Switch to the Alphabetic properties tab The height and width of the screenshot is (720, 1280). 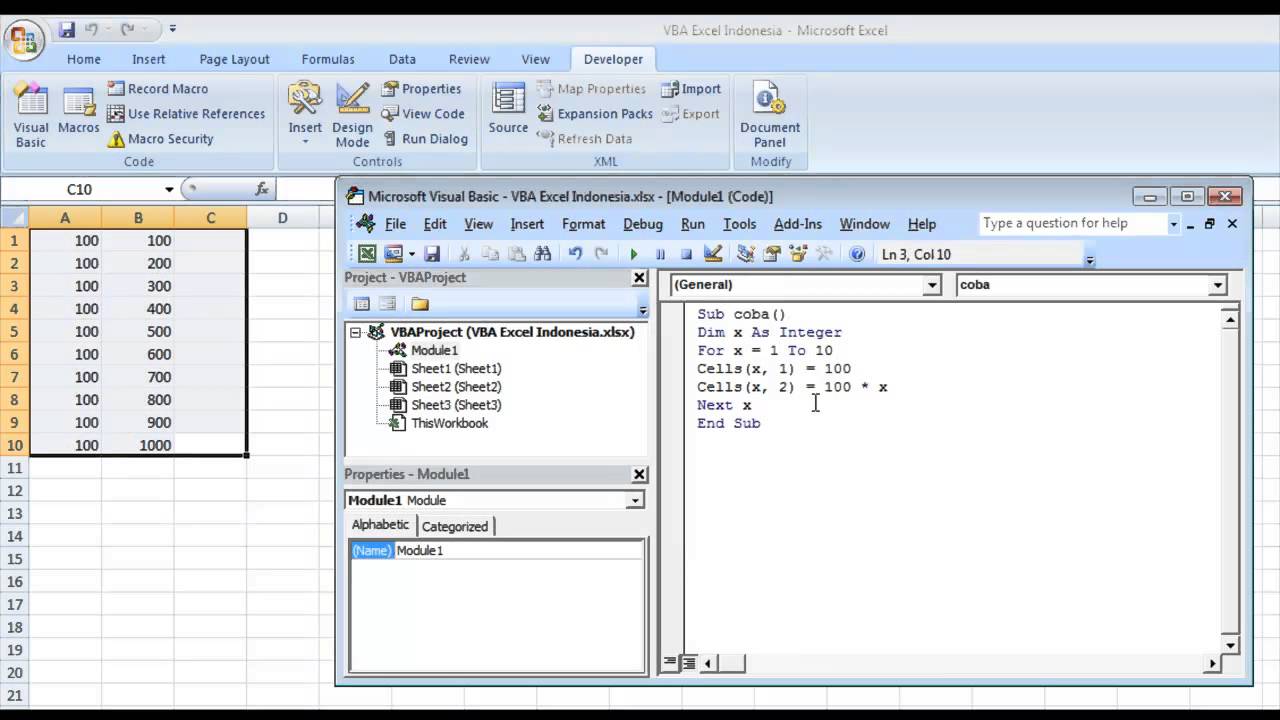(380, 525)
